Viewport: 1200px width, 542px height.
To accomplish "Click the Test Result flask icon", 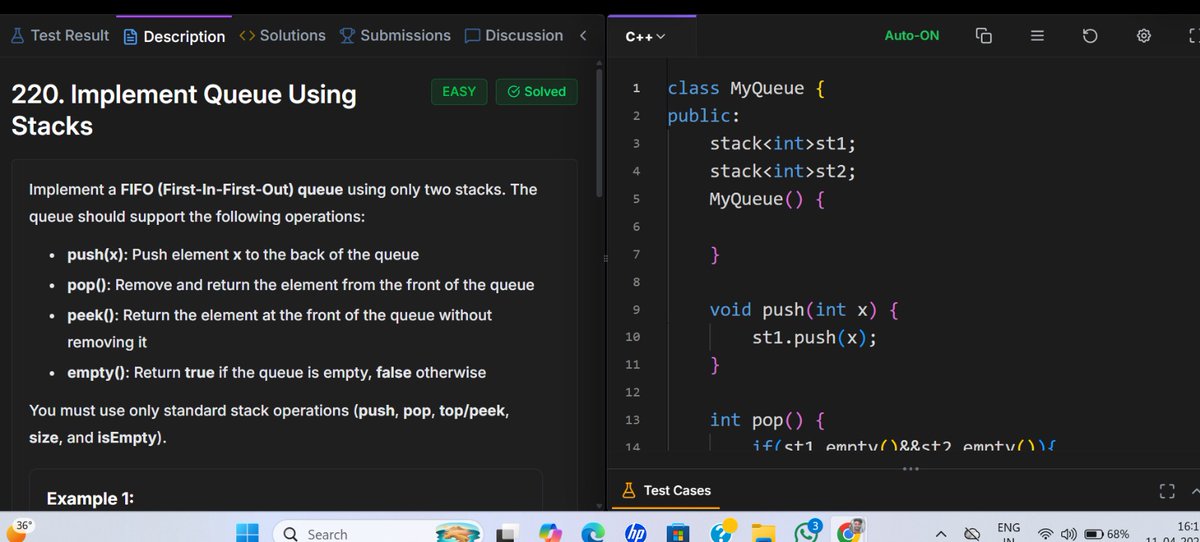I will pyautogui.click(x=17, y=35).
